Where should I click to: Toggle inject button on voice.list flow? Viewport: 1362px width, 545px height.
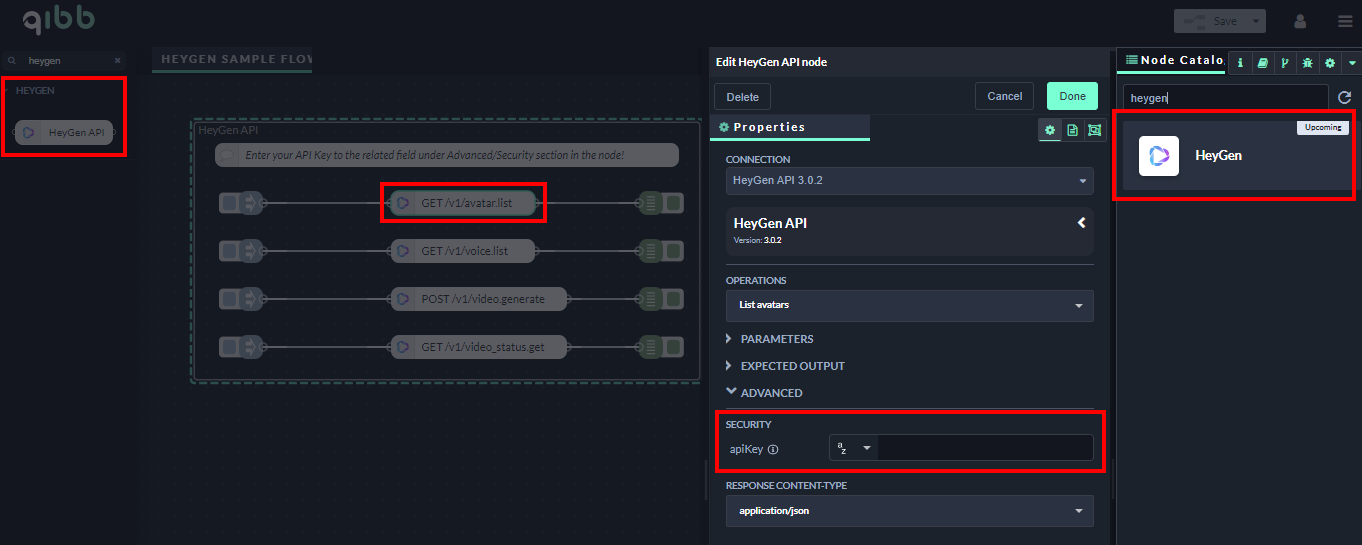(x=229, y=251)
